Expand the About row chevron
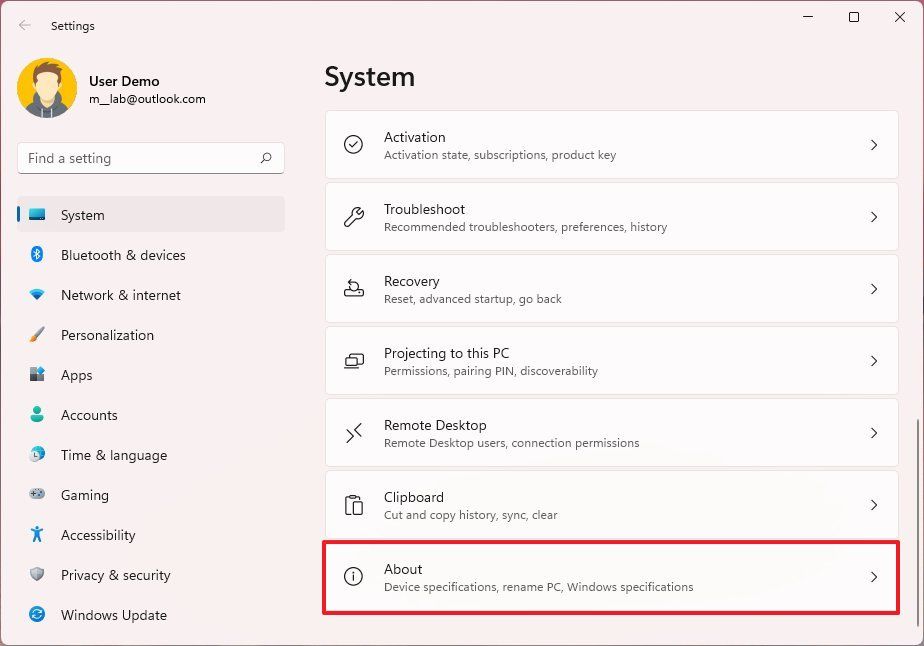This screenshot has width=924, height=646. 874,577
